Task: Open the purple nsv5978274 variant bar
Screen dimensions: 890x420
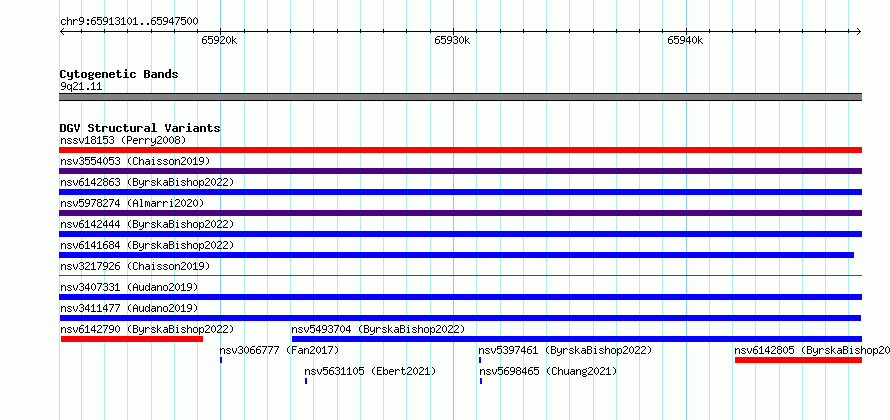Action: (460, 213)
